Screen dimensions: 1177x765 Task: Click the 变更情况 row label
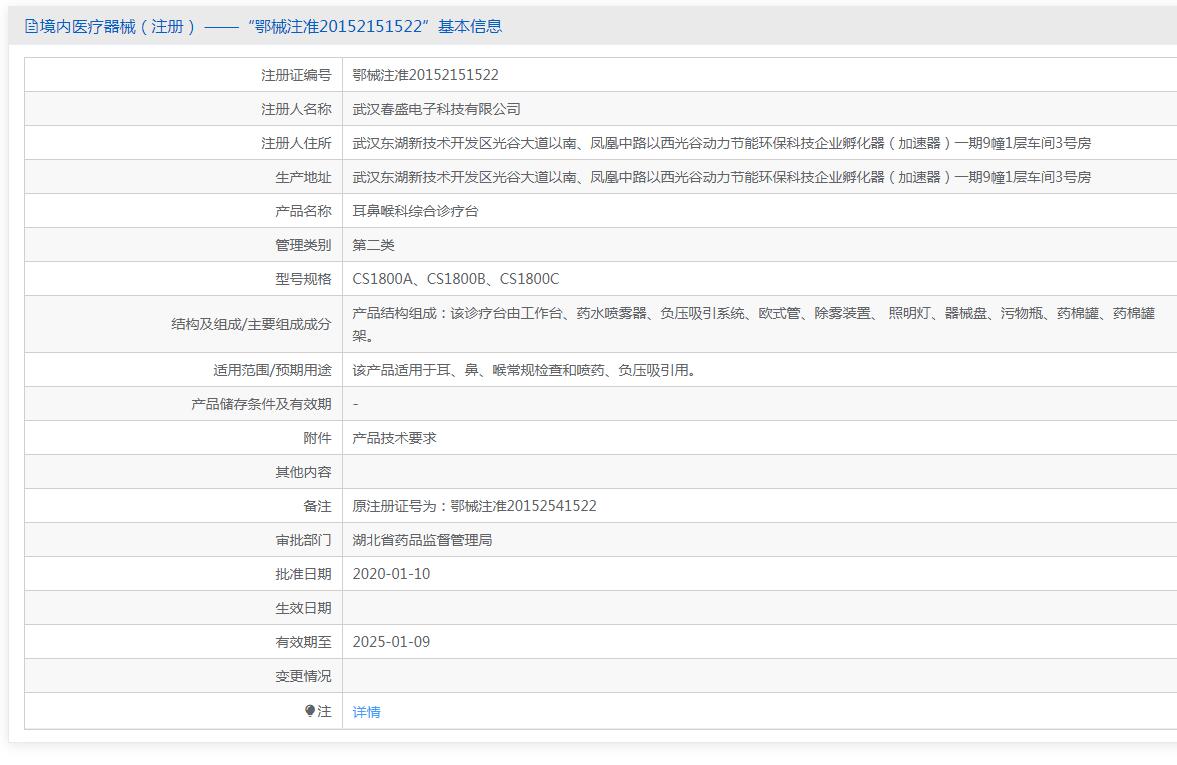[x=303, y=676]
